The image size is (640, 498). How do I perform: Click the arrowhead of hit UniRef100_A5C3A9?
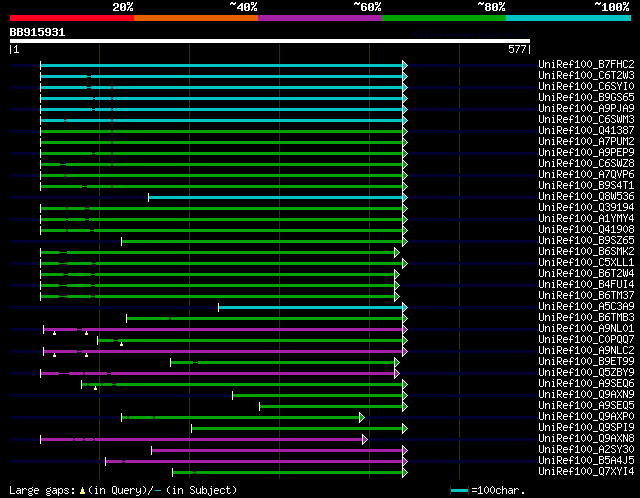pos(405,307)
